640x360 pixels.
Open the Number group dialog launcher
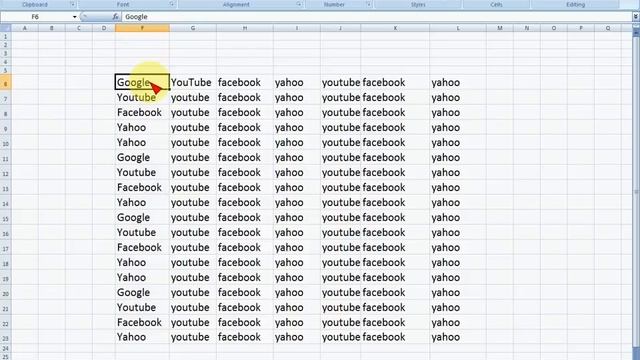(368, 4)
